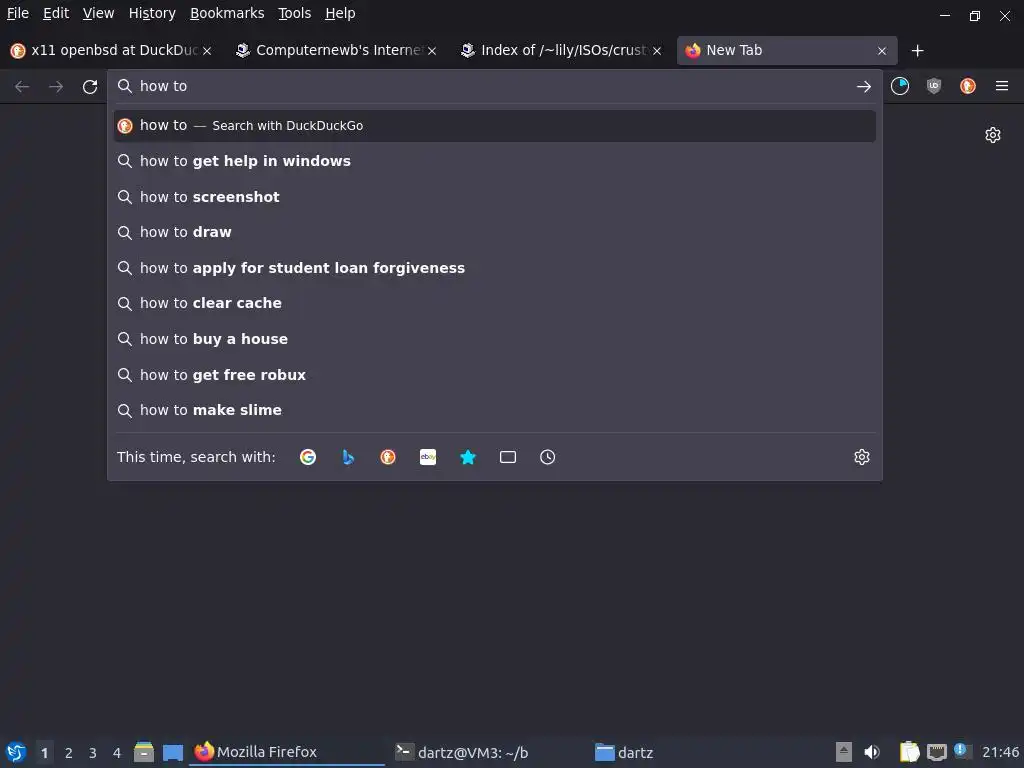Open search settings gear in dropdown
This screenshot has width=1024, height=768.
[x=861, y=457]
